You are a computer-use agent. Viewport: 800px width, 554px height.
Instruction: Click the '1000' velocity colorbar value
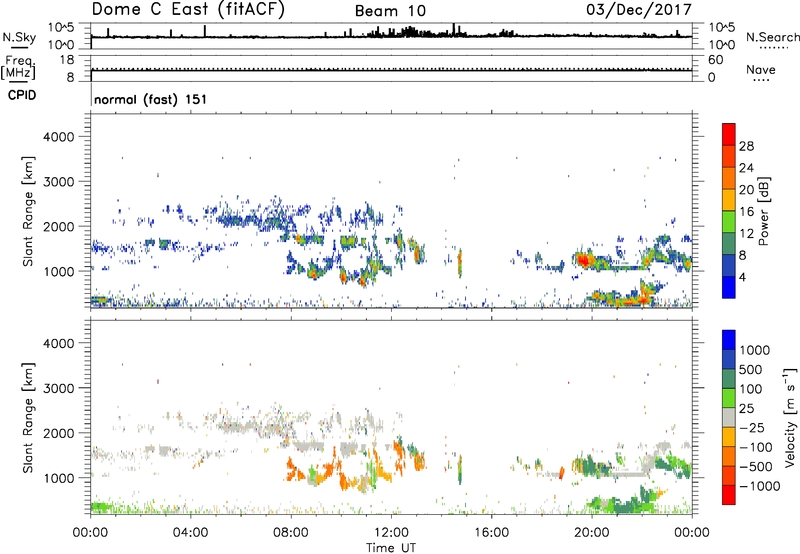pos(755,350)
